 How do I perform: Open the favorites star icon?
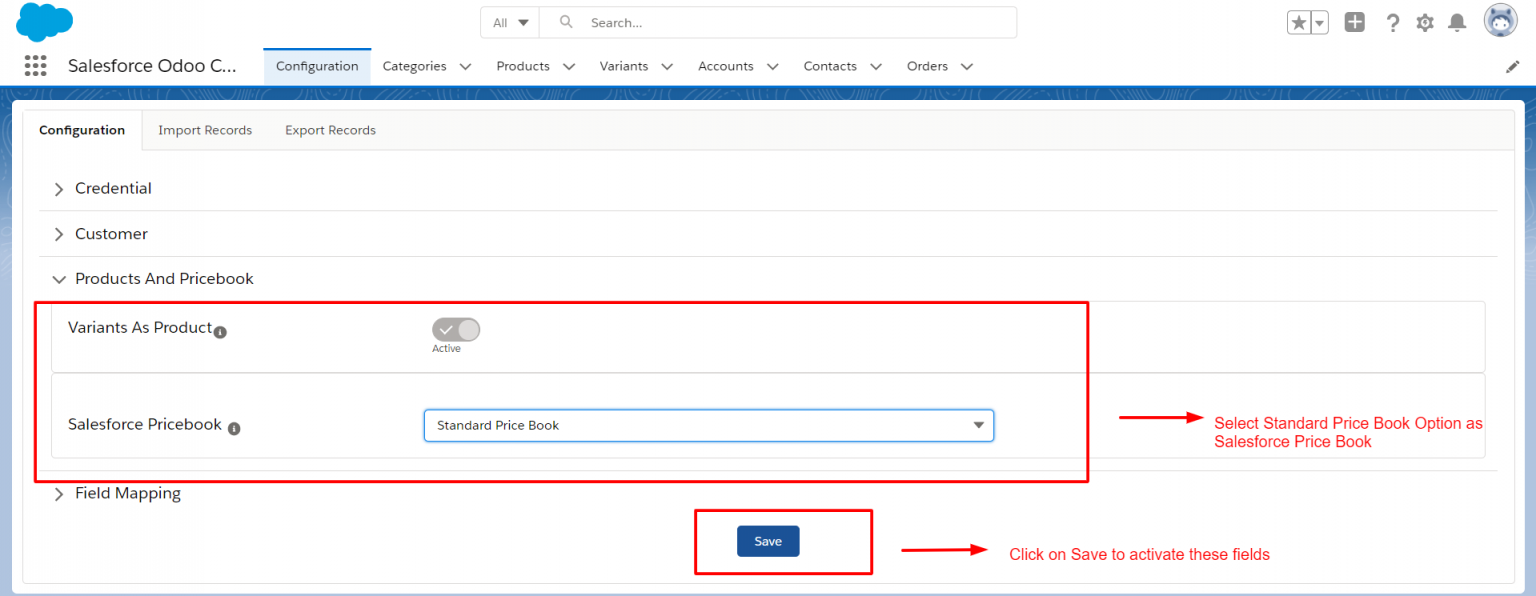(x=1301, y=20)
